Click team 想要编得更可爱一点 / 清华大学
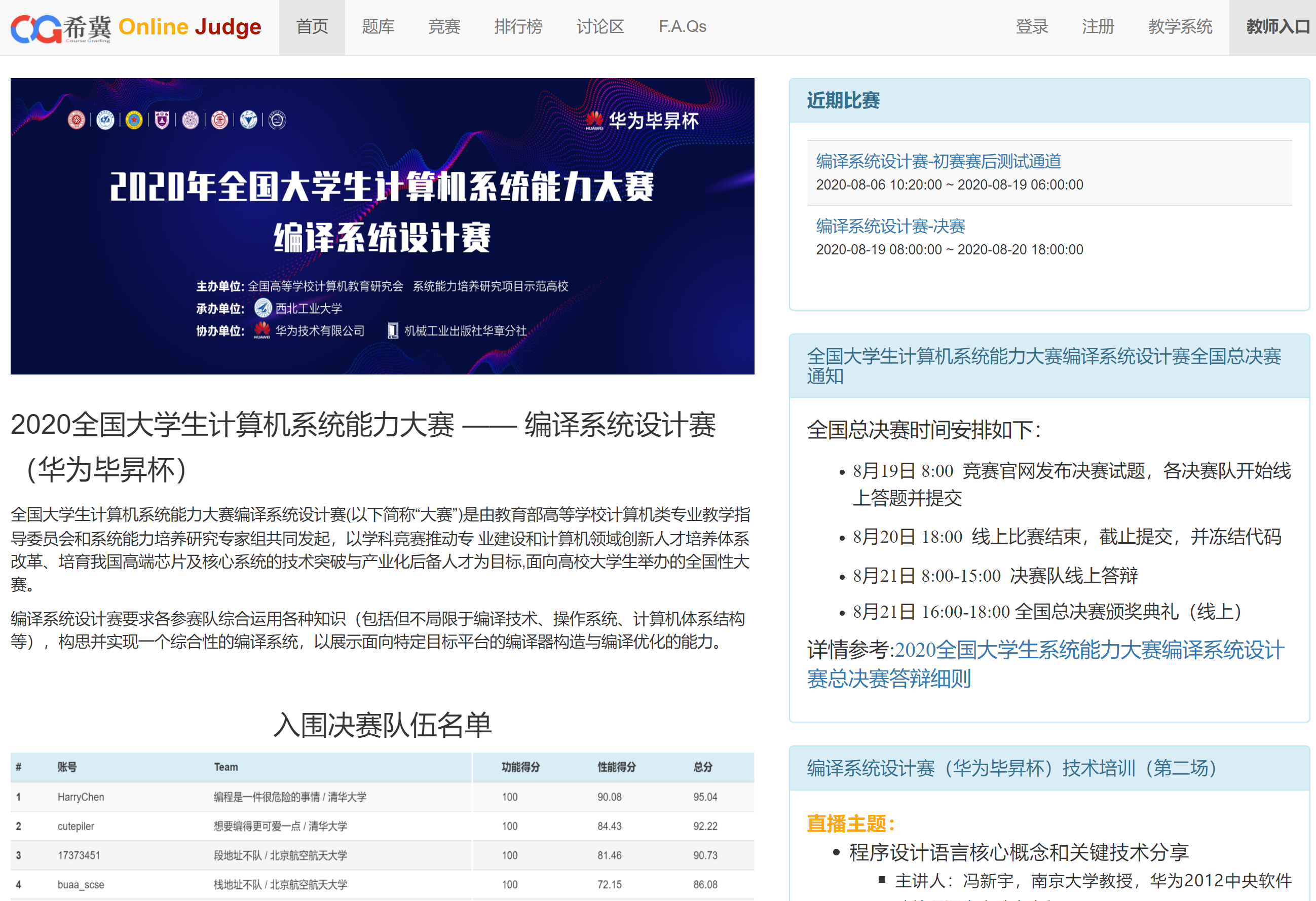The image size is (1316, 901). (280, 825)
